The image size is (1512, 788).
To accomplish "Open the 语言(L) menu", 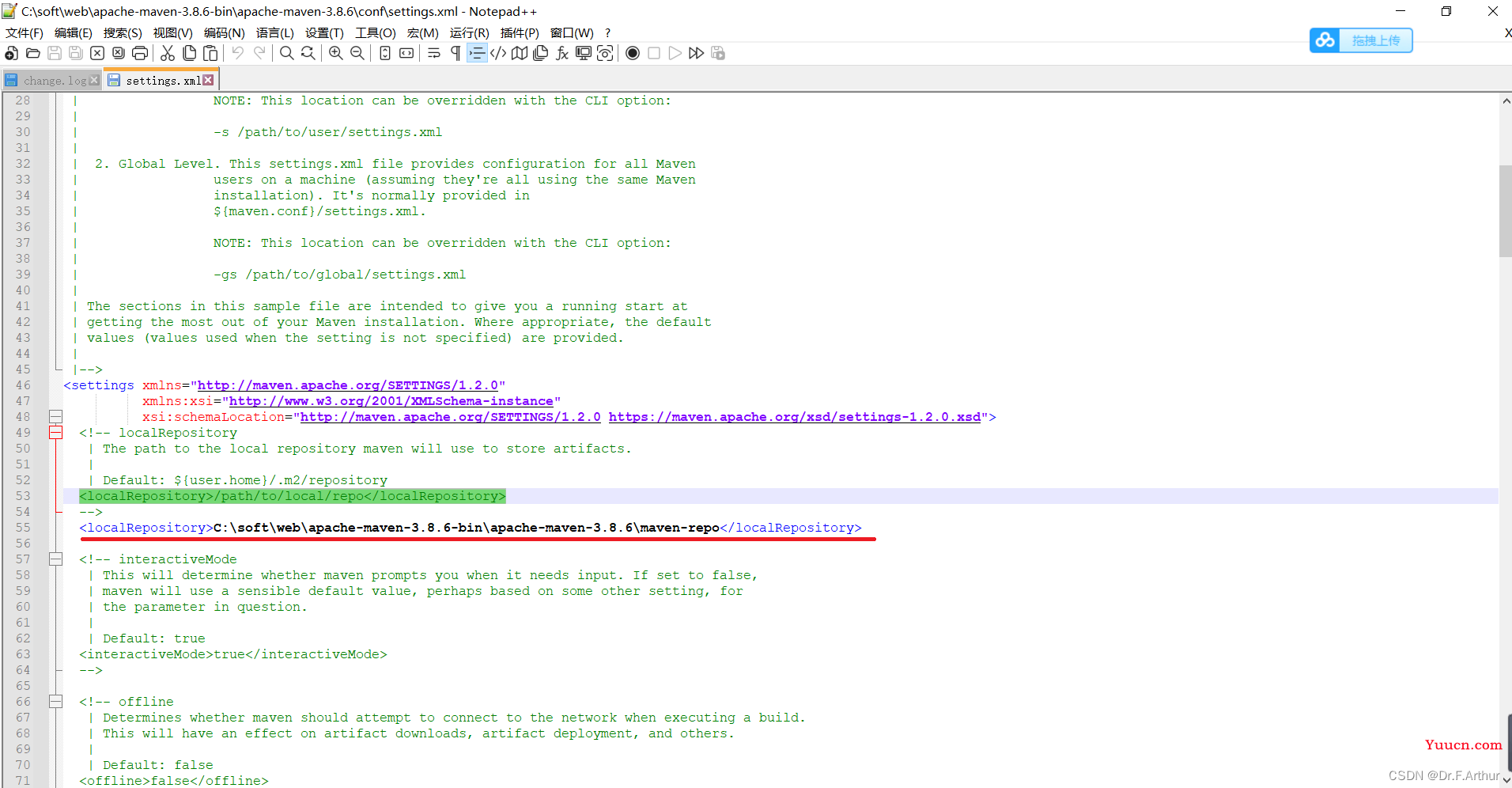I will pyautogui.click(x=275, y=32).
